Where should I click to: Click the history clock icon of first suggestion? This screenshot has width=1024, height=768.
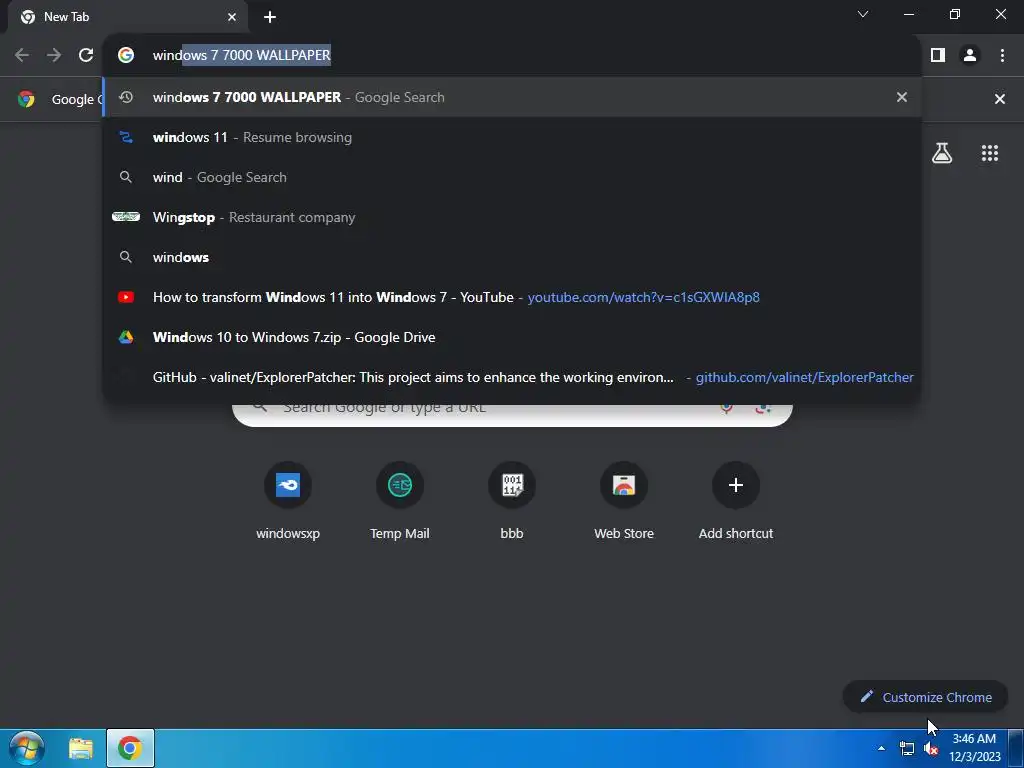point(126,97)
